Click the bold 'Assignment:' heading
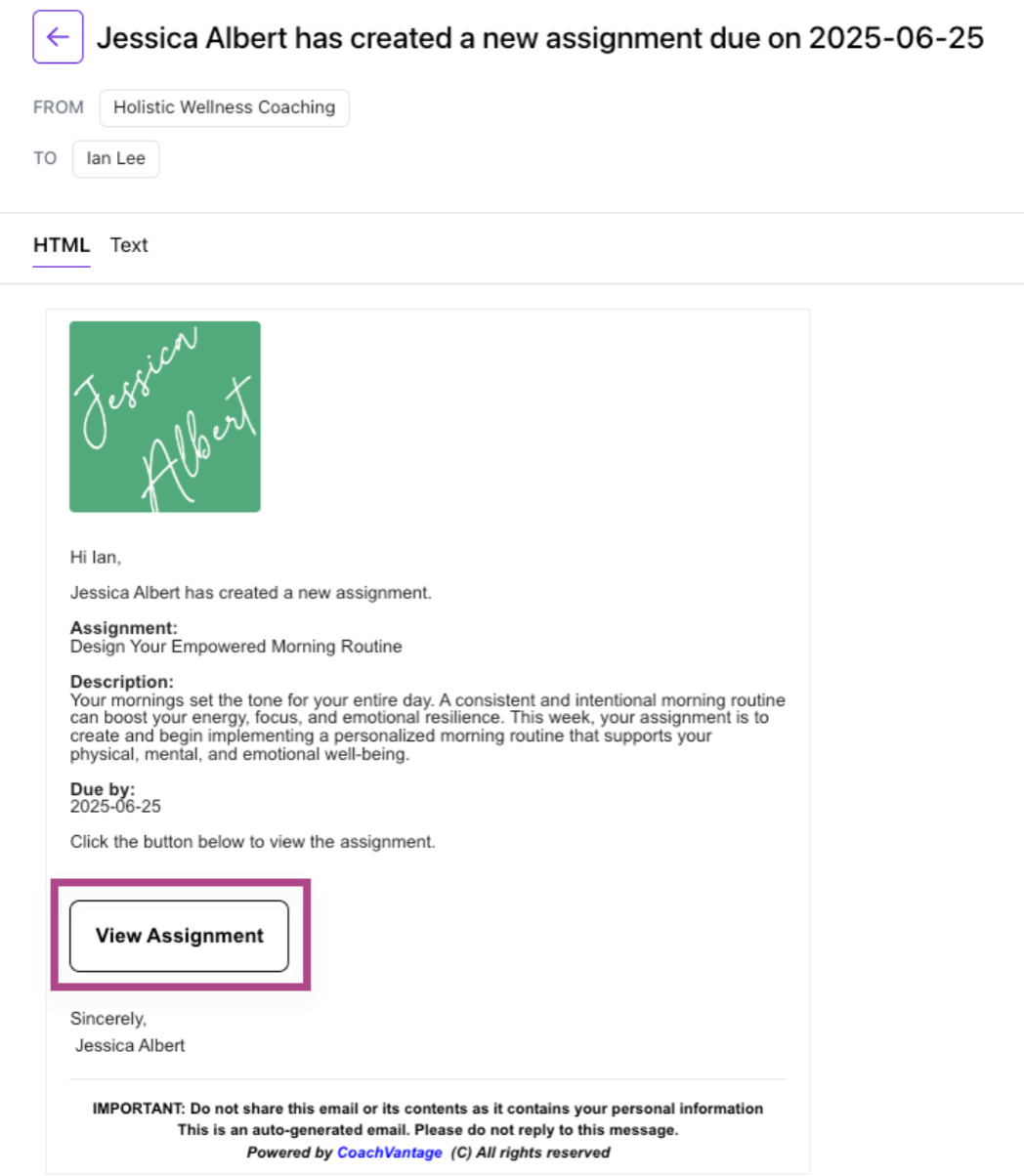This screenshot has width=1024, height=1176. (124, 629)
